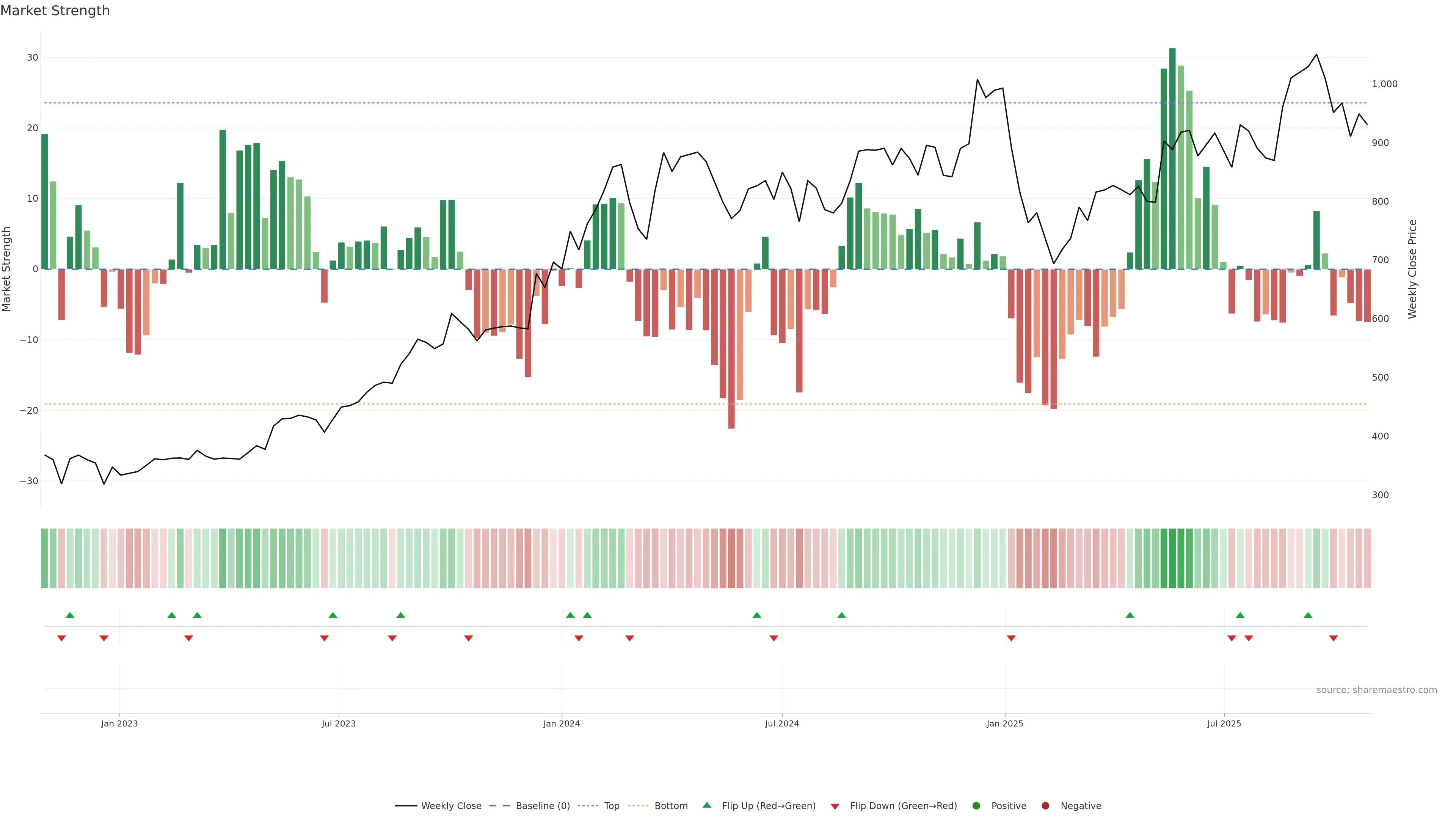The height and width of the screenshot is (819, 1456).
Task: Click the dark red Negative circle in legend
Action: [1045, 806]
